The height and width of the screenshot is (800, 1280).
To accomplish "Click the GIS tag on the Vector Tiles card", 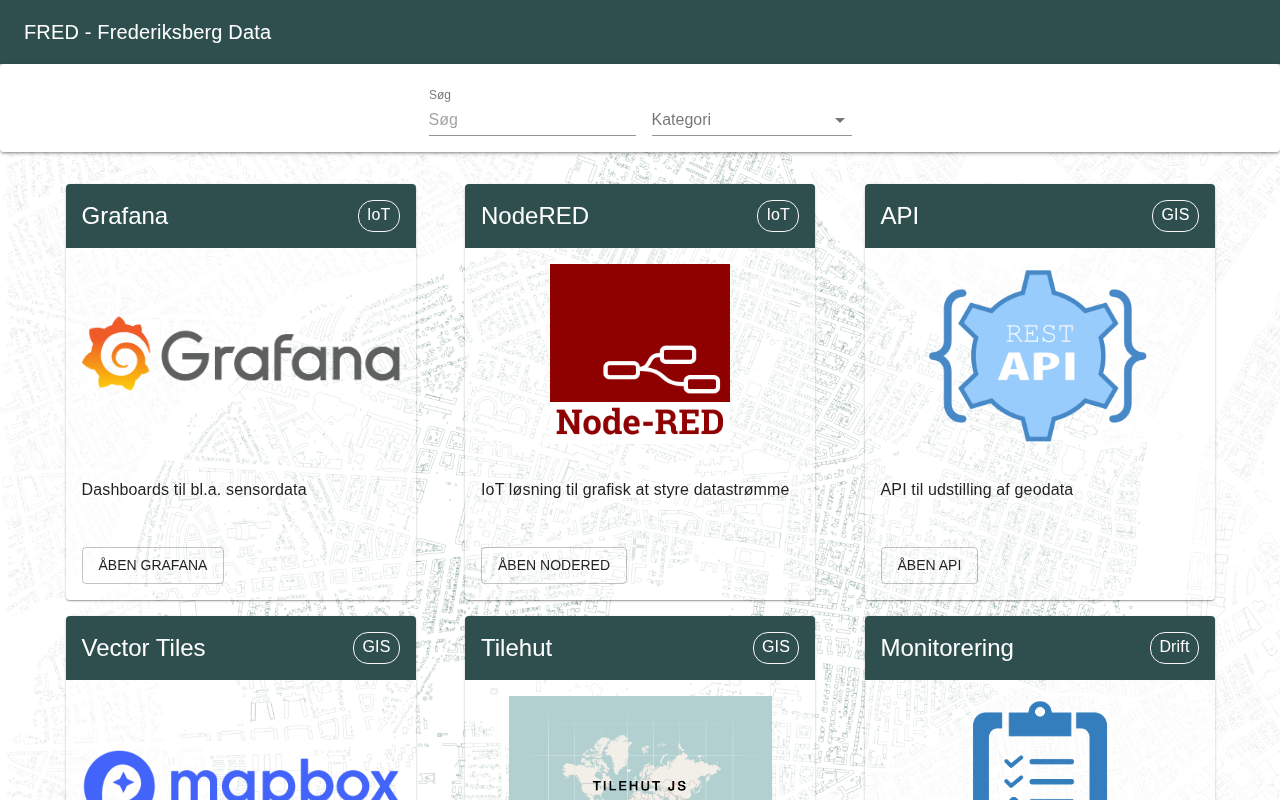I will click(x=376, y=647).
